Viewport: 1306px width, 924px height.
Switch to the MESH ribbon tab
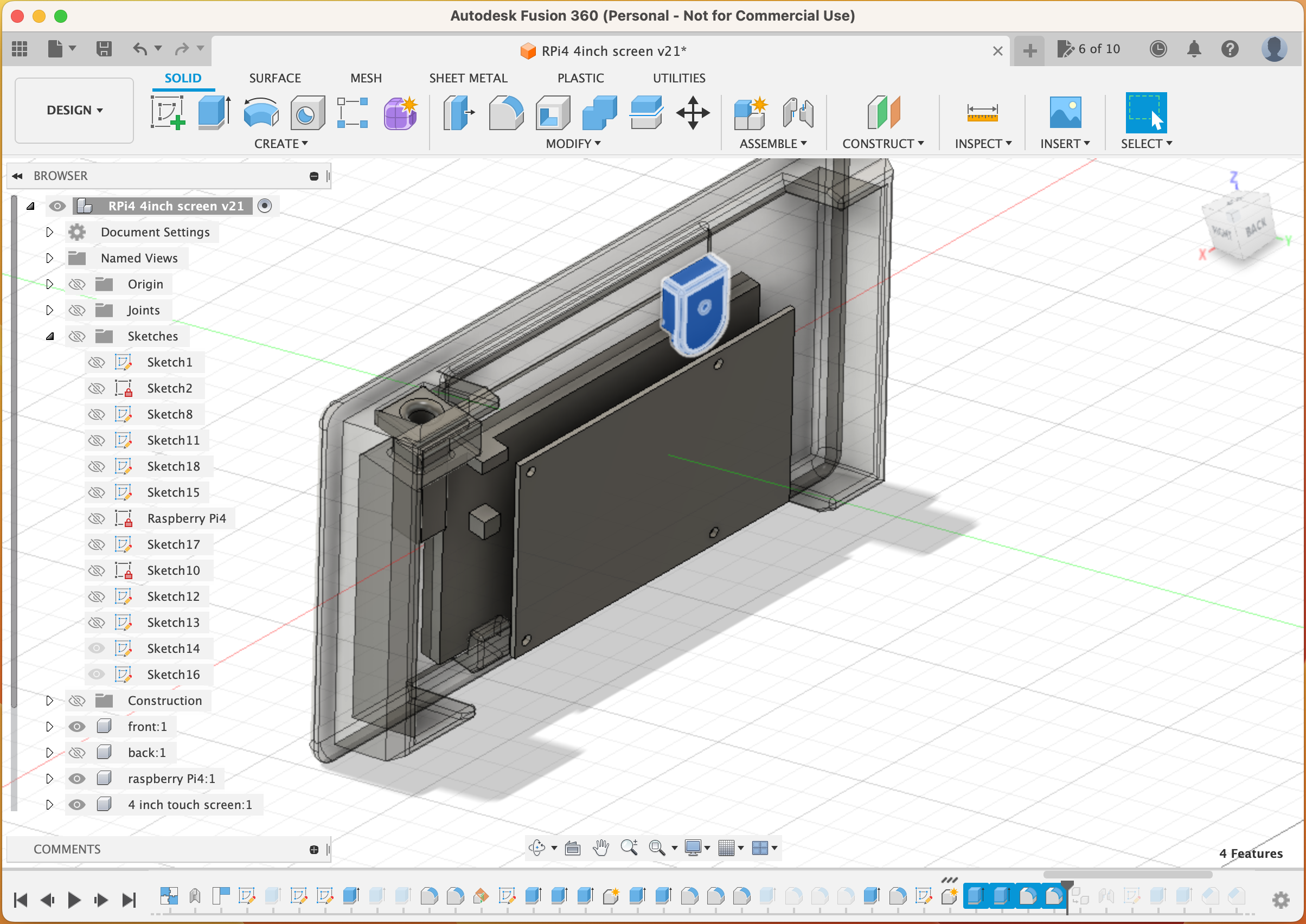tap(365, 78)
